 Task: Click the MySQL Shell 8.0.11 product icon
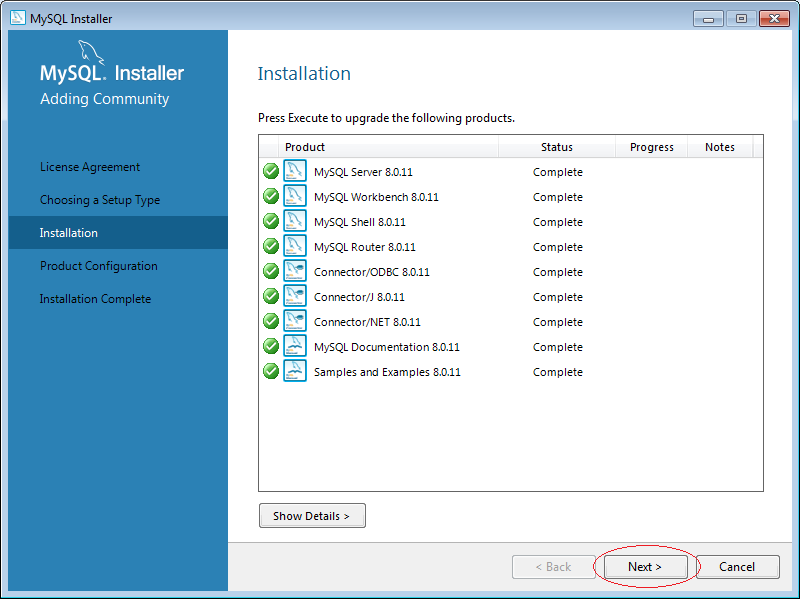point(295,221)
